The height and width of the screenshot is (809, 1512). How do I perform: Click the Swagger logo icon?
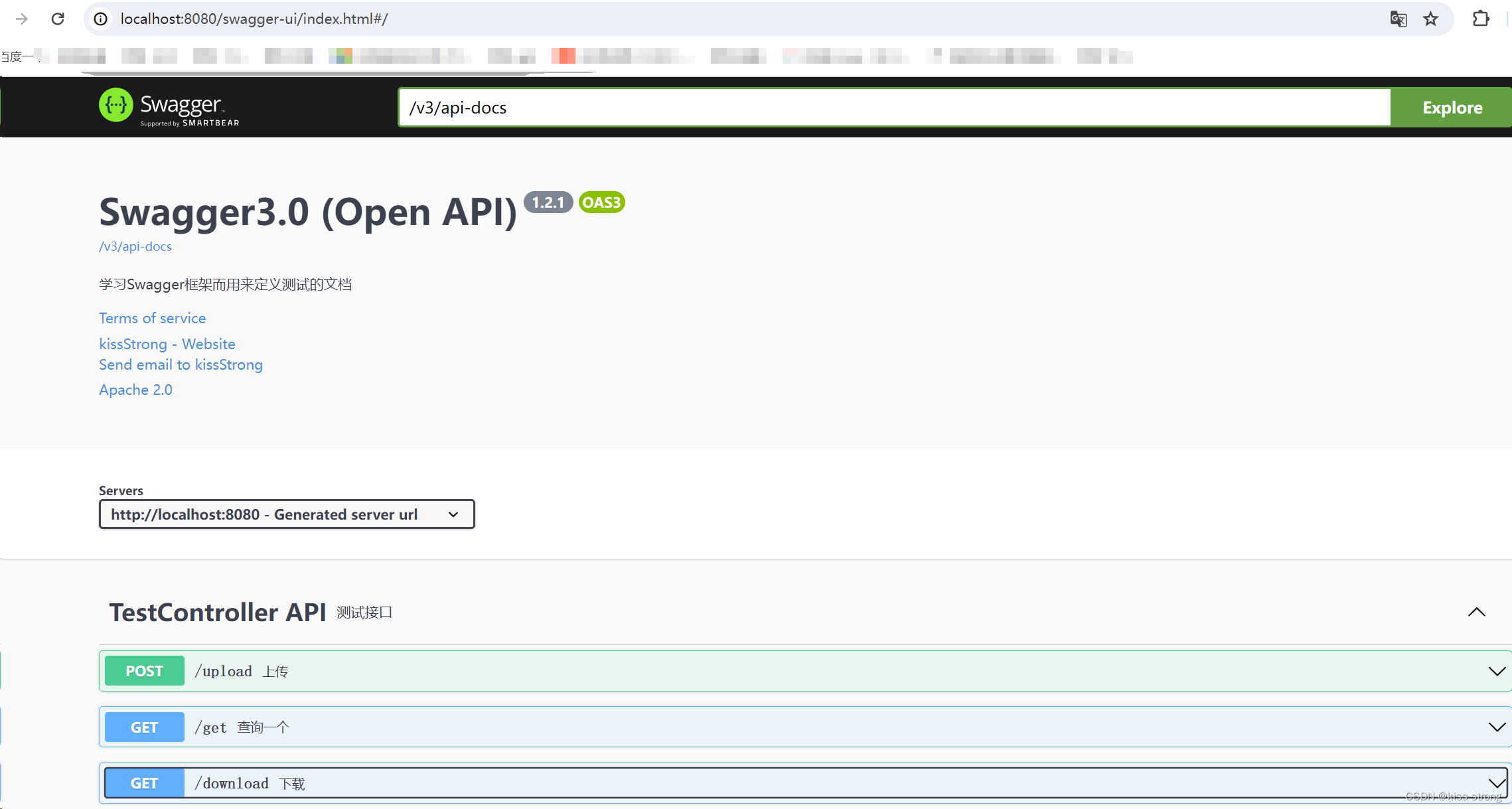pyautogui.click(x=116, y=106)
